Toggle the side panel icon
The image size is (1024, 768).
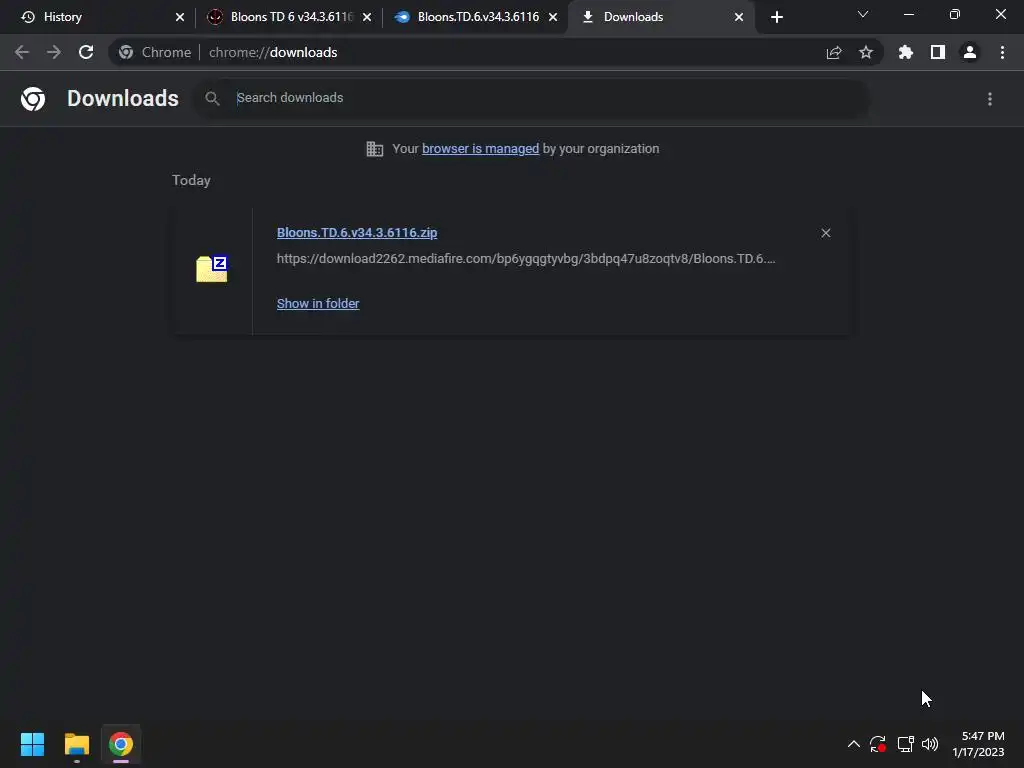coord(938,52)
